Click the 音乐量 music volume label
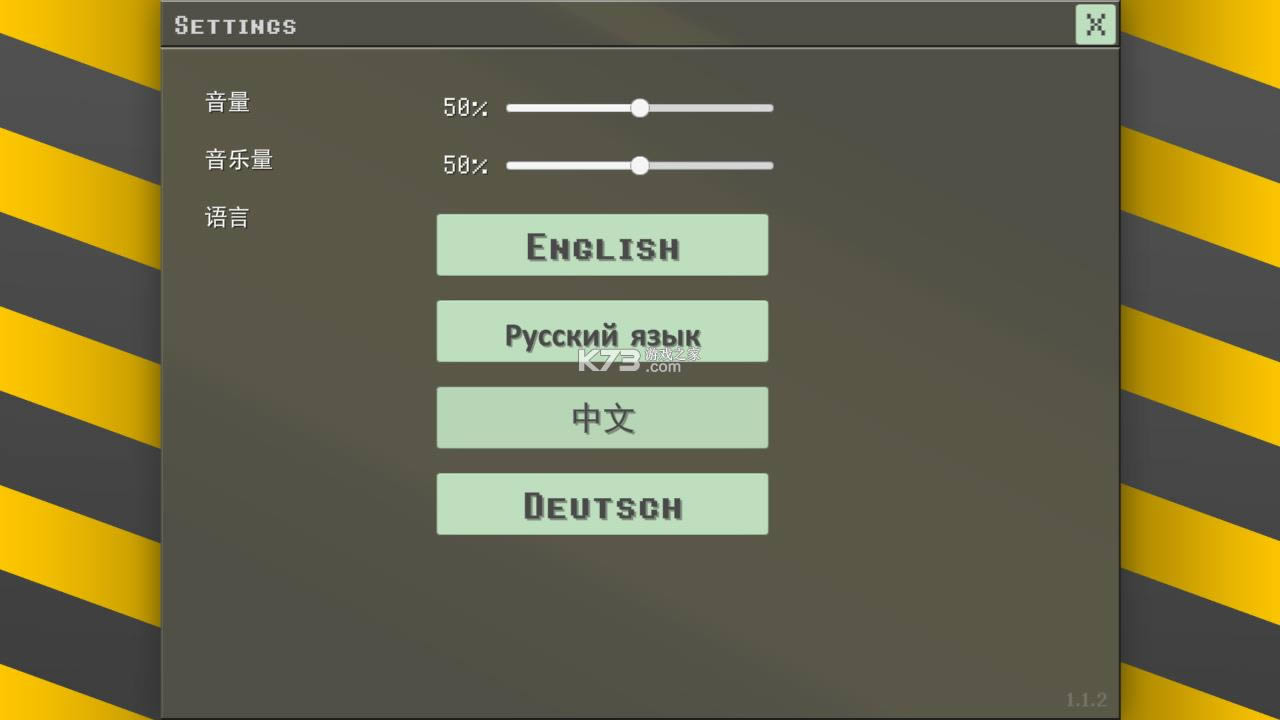The width and height of the screenshot is (1280, 720). [238, 160]
